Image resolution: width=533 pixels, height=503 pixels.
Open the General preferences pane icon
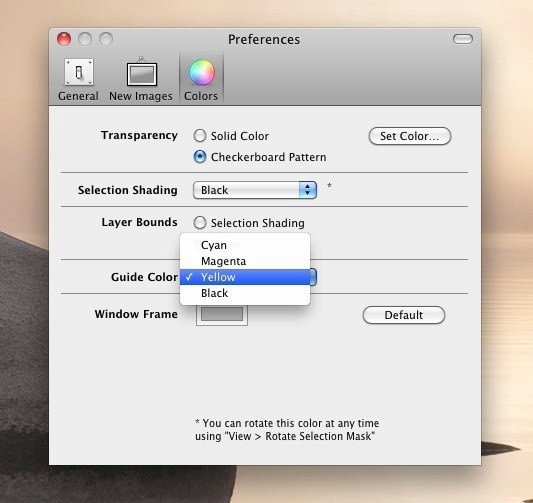[x=79, y=72]
